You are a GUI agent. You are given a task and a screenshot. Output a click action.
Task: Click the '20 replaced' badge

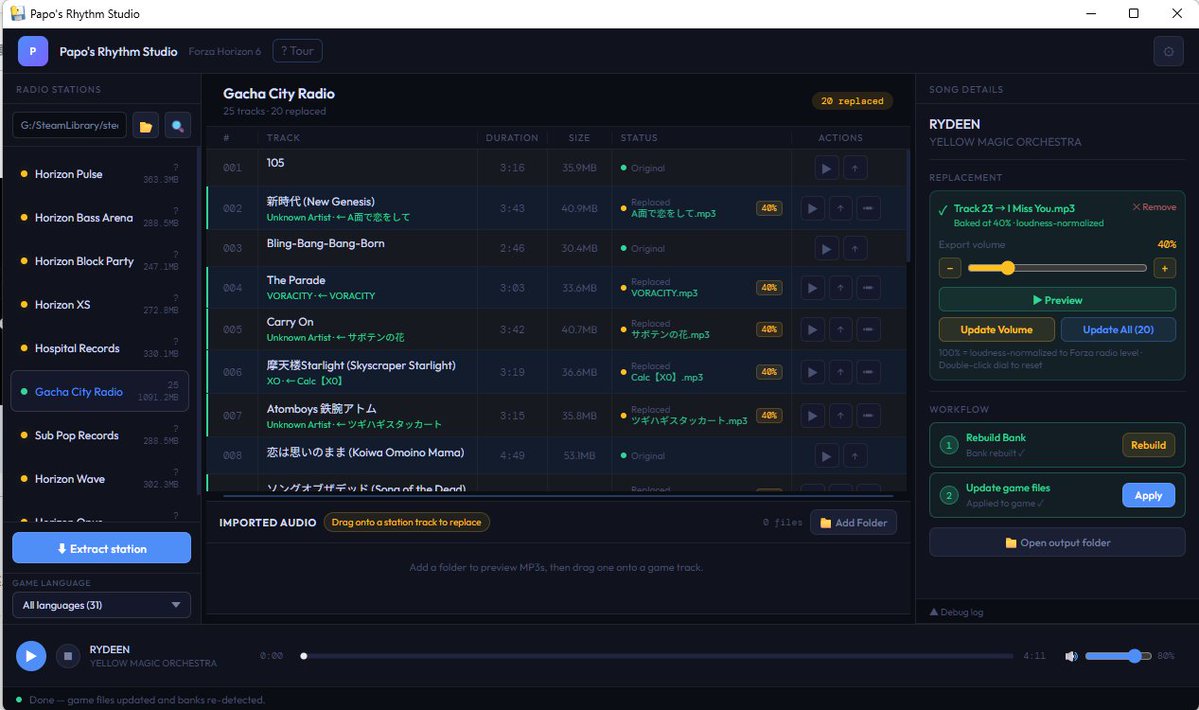(x=852, y=101)
